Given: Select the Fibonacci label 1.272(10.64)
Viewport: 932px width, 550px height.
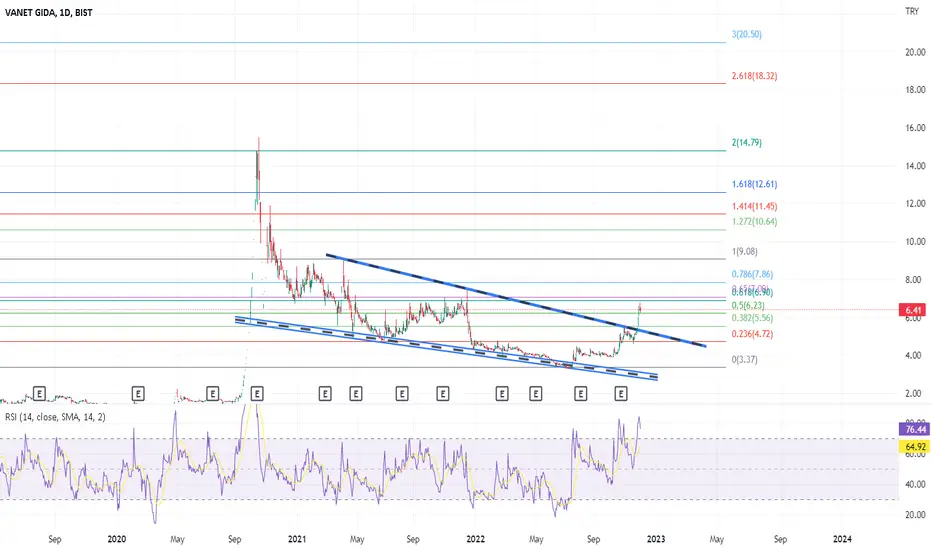Looking at the screenshot, I should point(754,221).
